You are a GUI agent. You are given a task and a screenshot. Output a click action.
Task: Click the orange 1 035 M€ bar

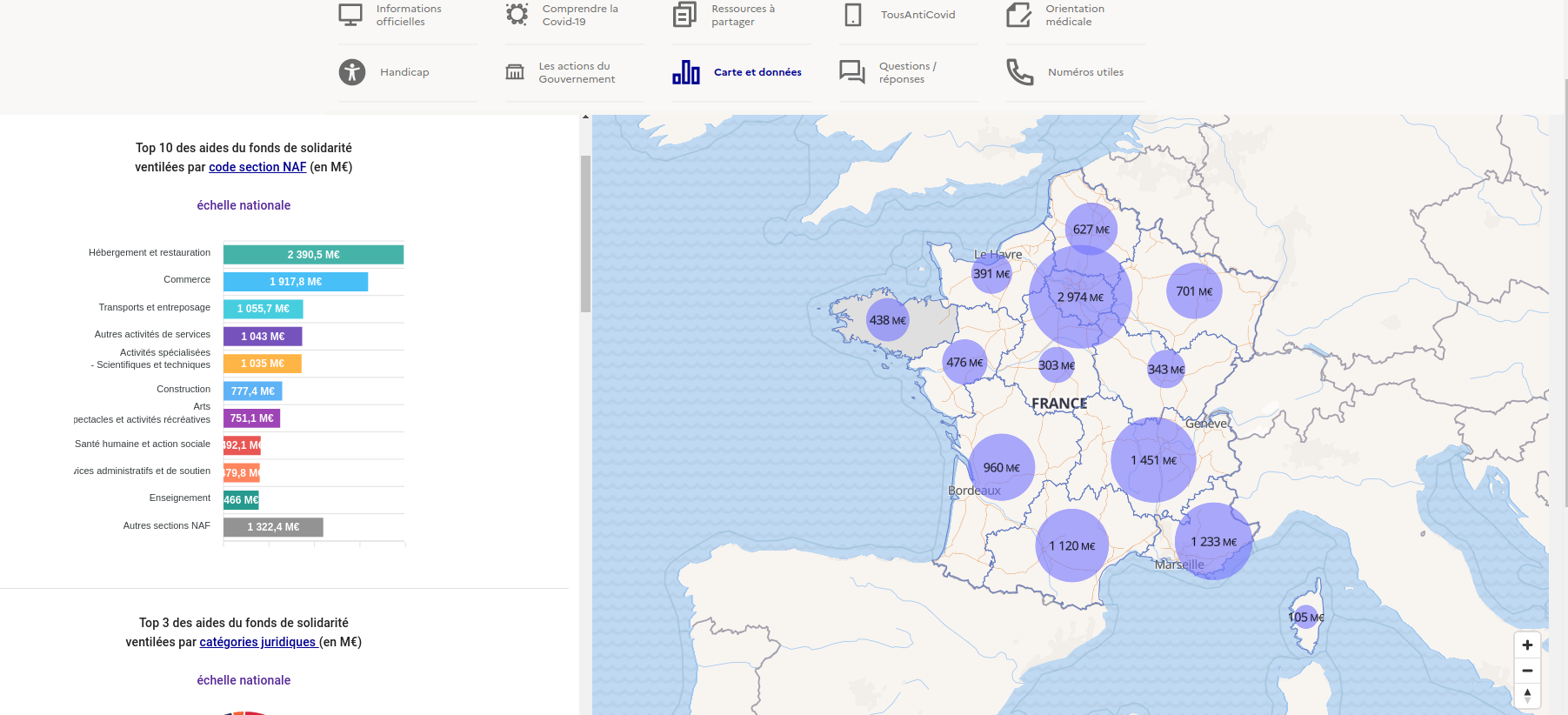pos(263,364)
